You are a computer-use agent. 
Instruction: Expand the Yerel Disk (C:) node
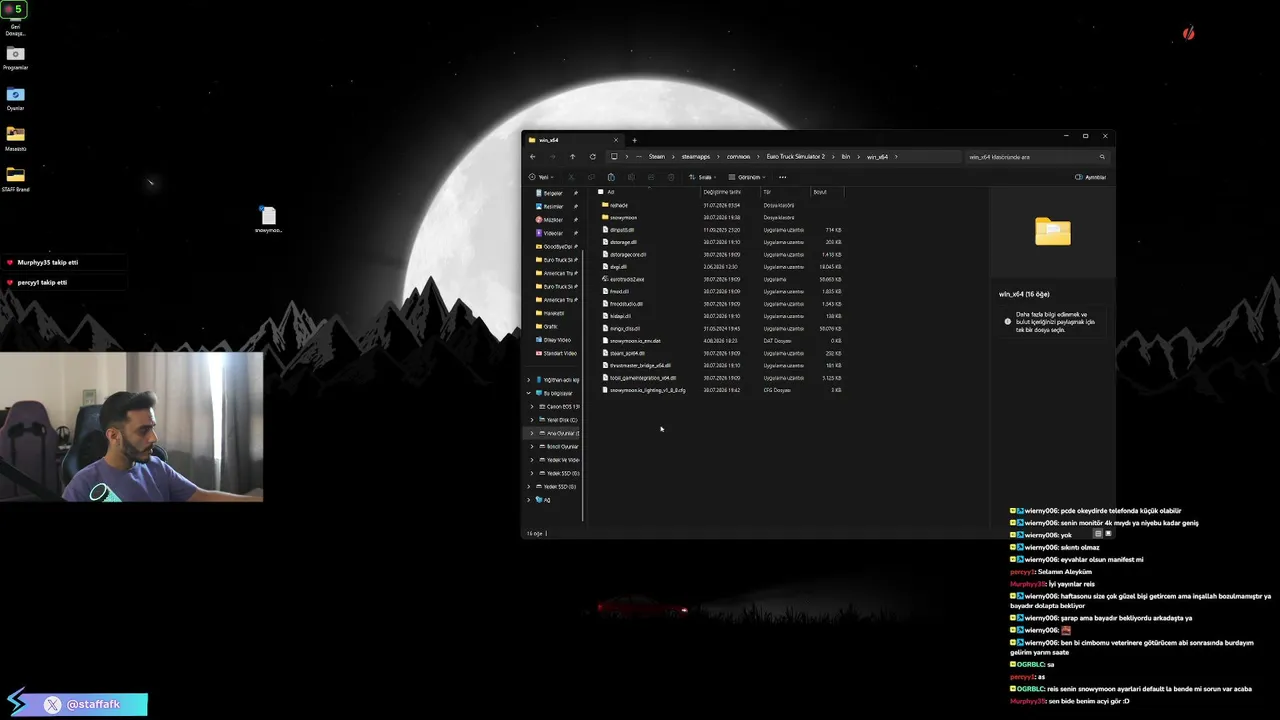tap(532, 420)
